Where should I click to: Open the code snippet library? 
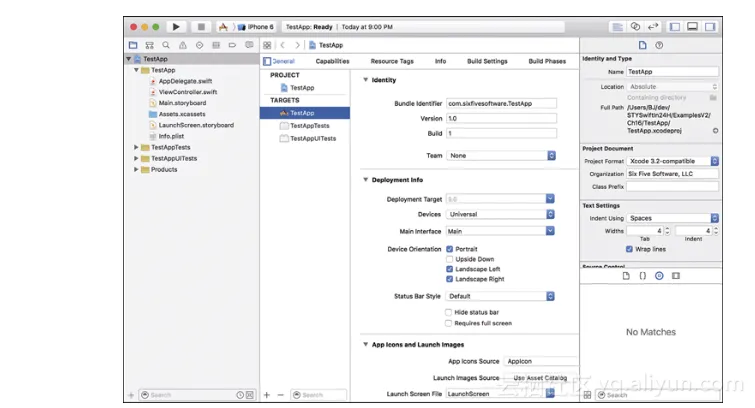tap(642, 276)
